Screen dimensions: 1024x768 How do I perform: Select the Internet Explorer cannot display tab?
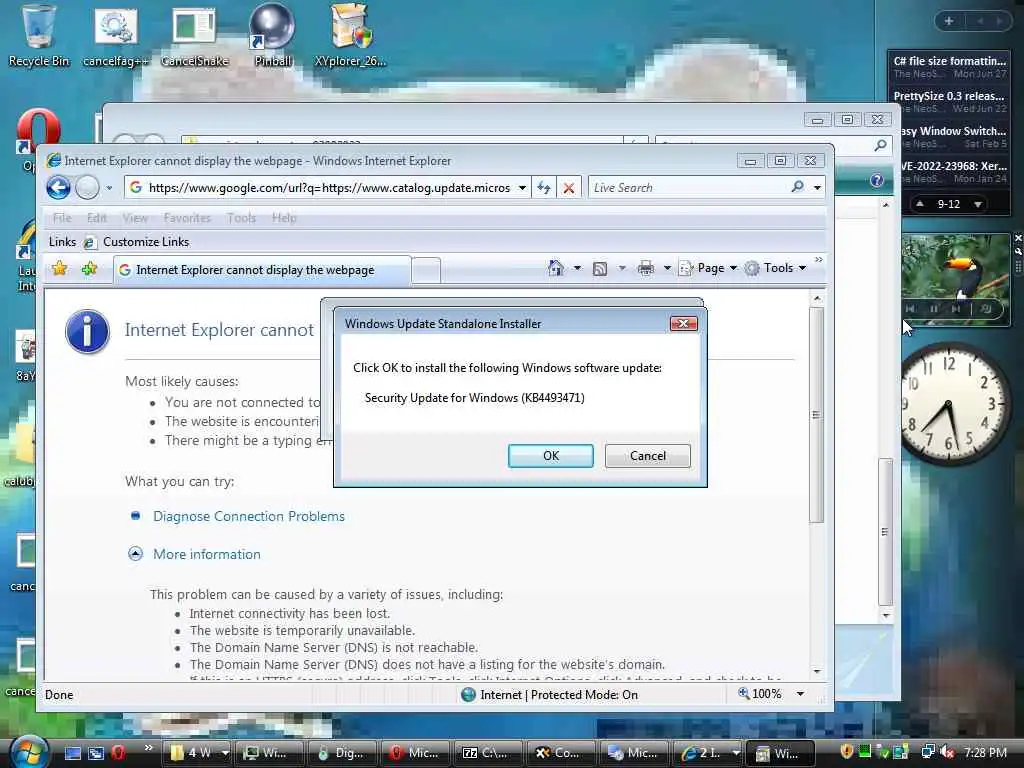tap(263, 270)
